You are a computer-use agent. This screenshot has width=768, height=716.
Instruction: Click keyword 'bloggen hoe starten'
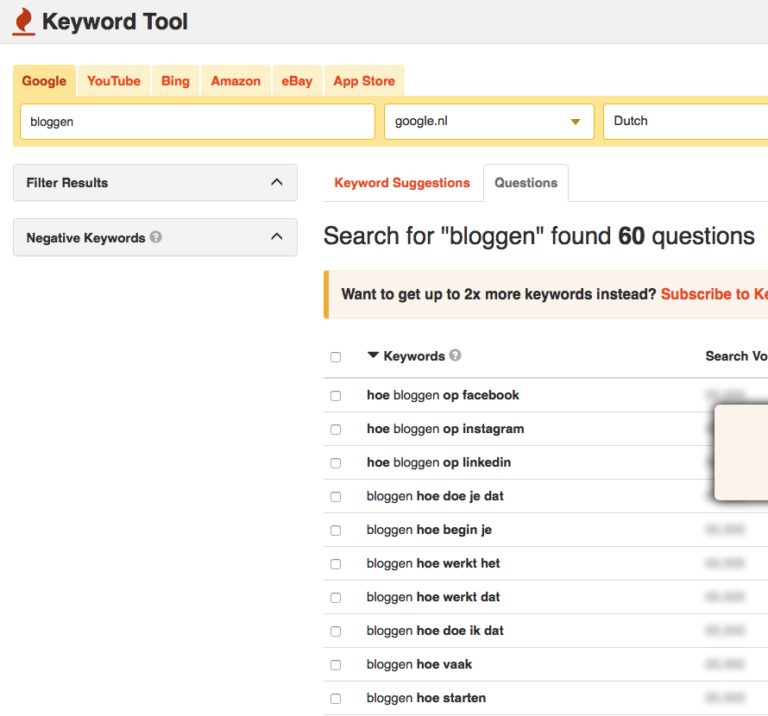[426, 698]
